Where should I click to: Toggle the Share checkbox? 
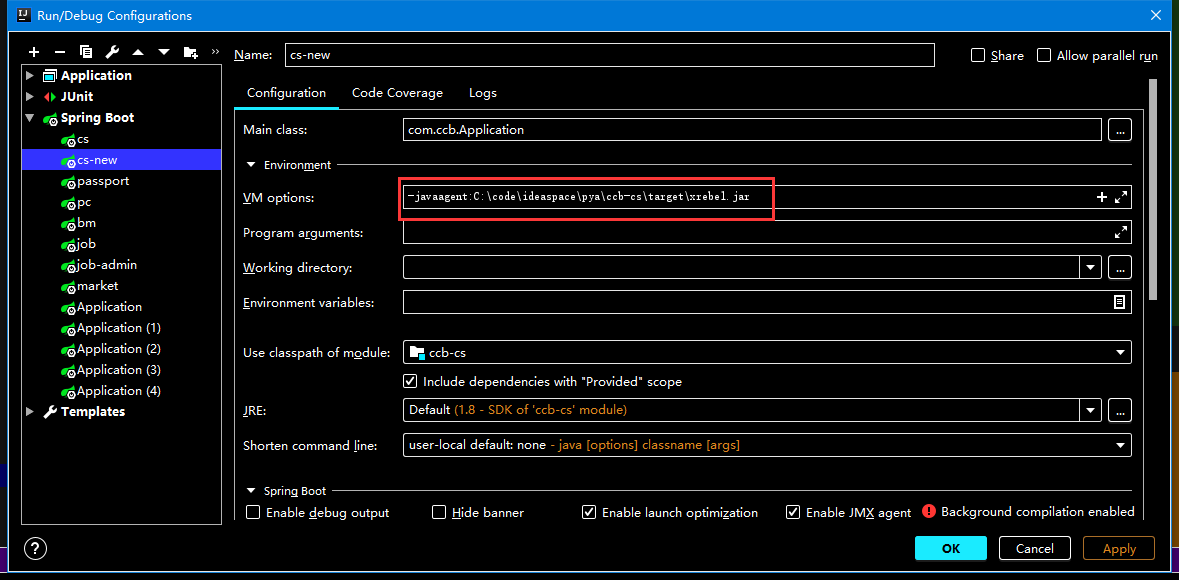978,55
